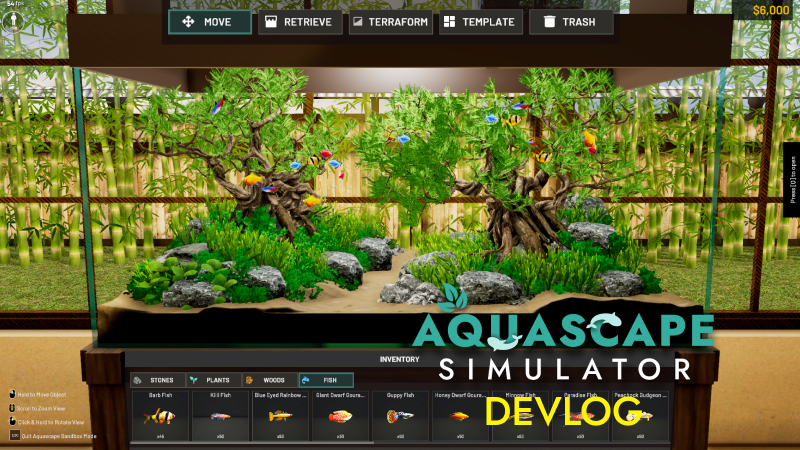
Task: Click the mouse scroll wheel hint icon
Action: pyautogui.click(x=12, y=408)
